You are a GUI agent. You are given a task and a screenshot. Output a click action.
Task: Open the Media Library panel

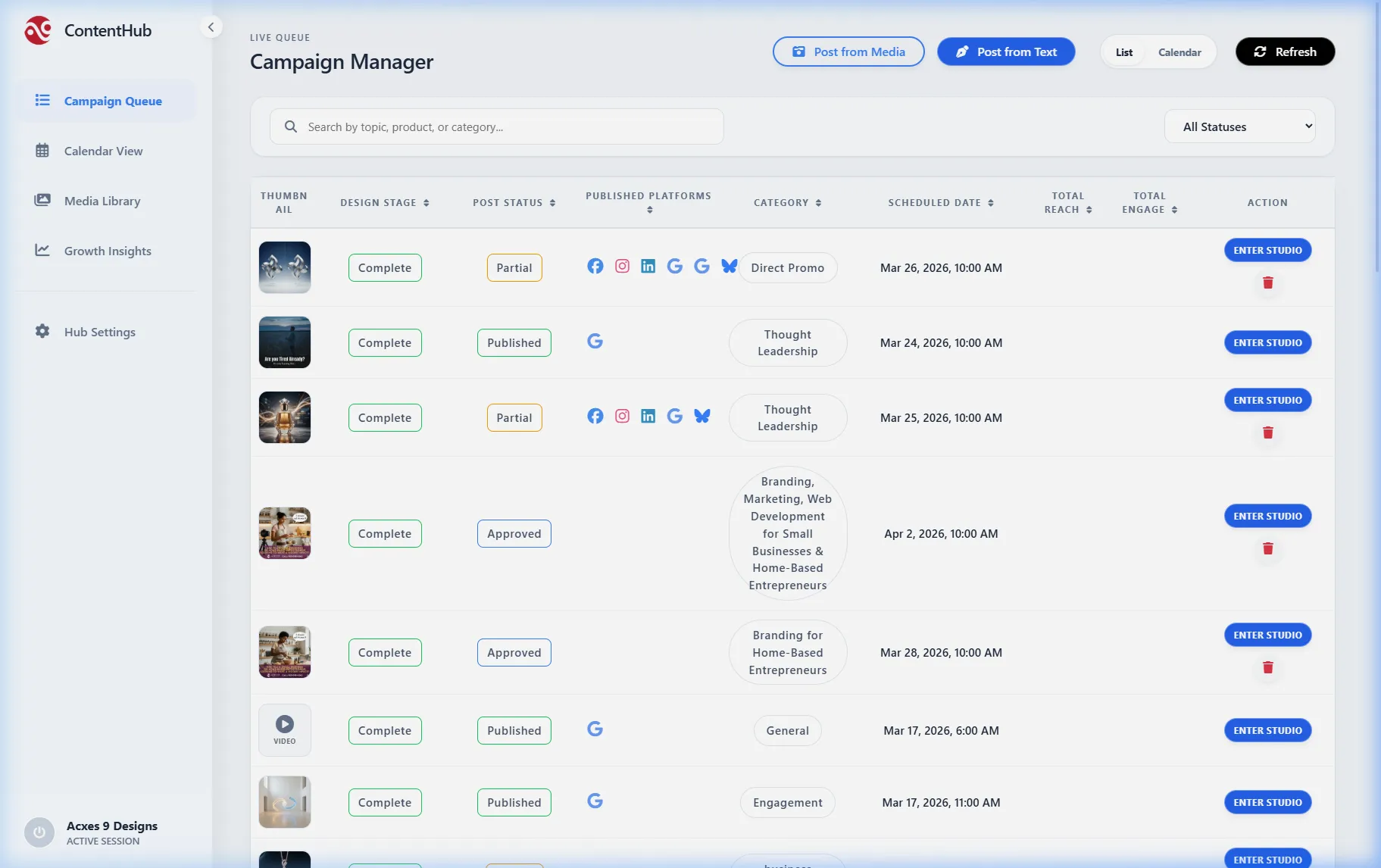42,200
